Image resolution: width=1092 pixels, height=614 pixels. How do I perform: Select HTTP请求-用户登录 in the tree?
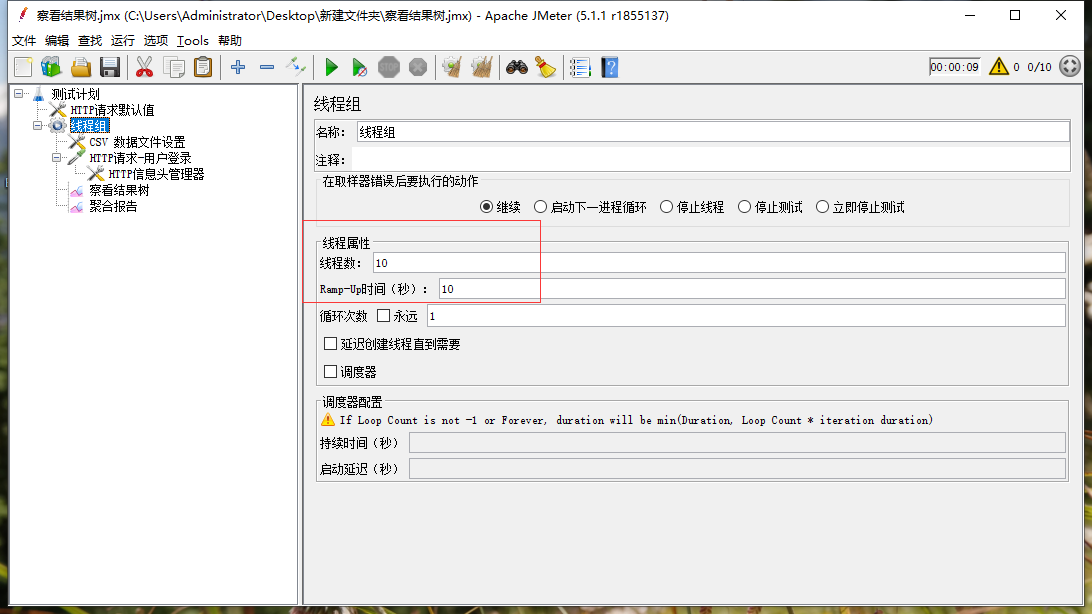click(140, 158)
